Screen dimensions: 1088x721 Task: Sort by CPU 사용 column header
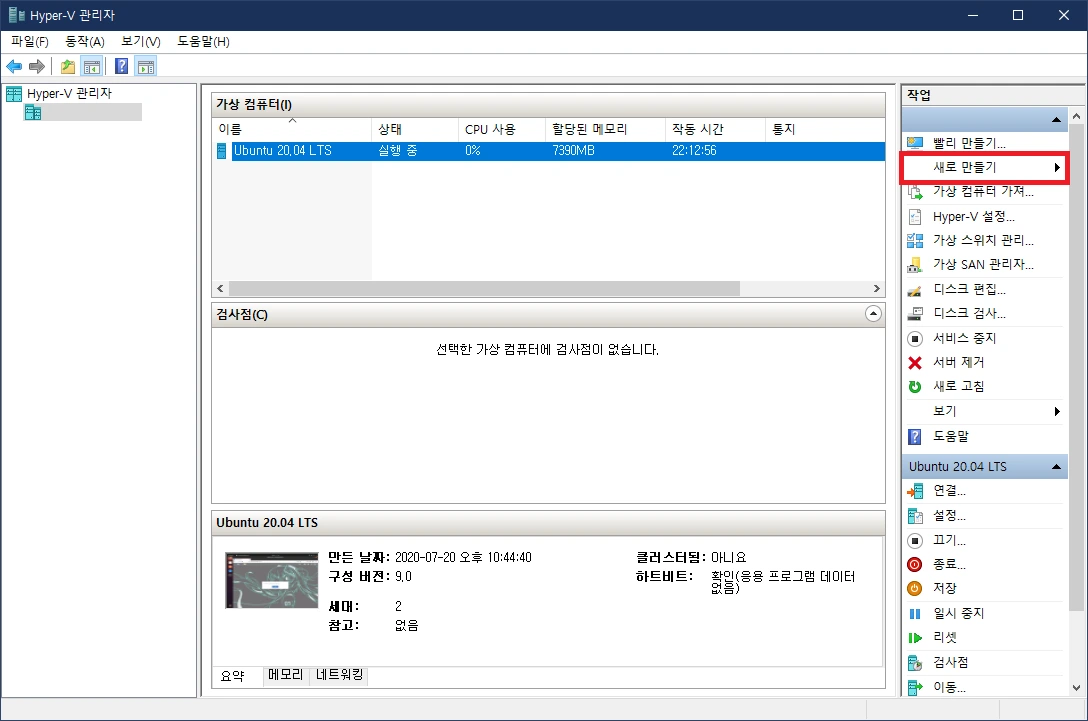coord(502,130)
